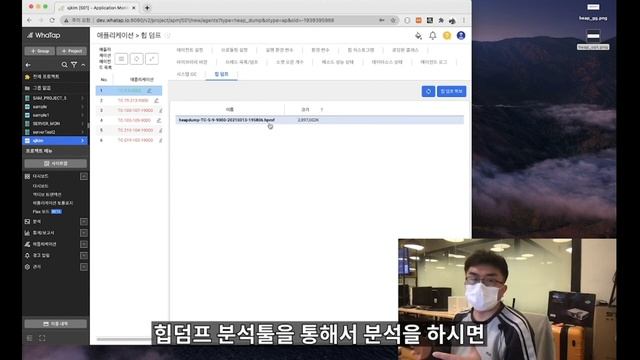
Task: Click edit pencil icon on agent row 5
Action: tap(160, 130)
